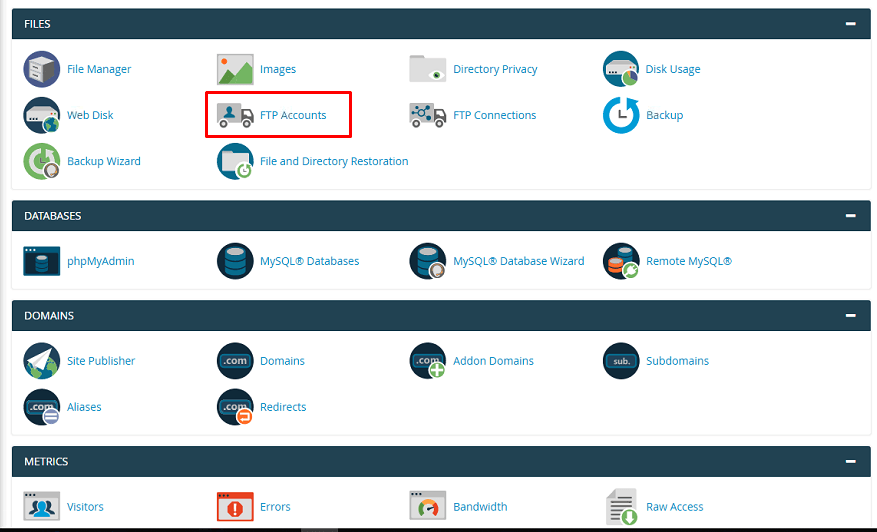This screenshot has height=532, width=877.
Task: Open the Web Disk icon
Action: pos(41,115)
